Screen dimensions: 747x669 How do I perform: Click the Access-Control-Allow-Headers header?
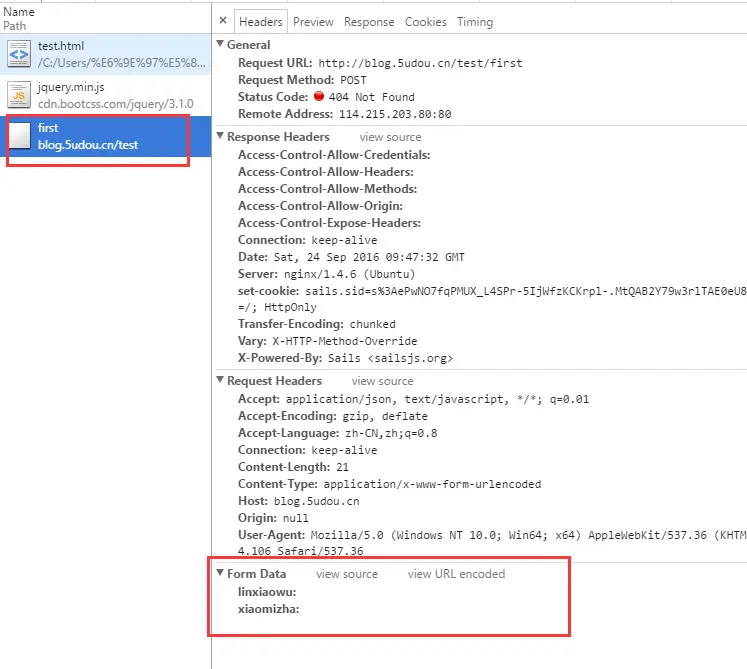coord(326,172)
